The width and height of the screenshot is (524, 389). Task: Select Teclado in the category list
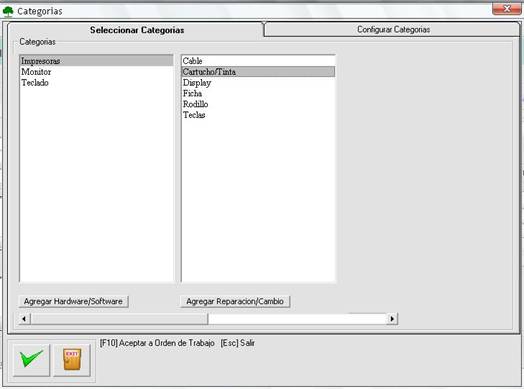pos(96,83)
